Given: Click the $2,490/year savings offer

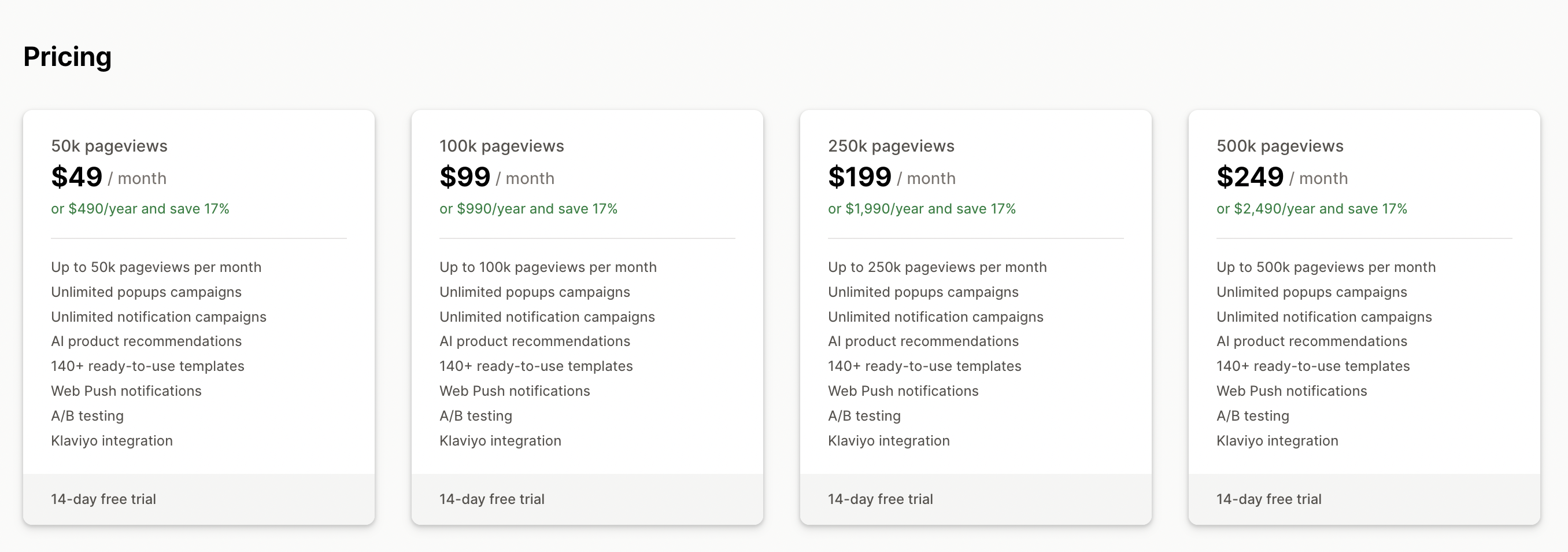Looking at the screenshot, I should point(1312,209).
